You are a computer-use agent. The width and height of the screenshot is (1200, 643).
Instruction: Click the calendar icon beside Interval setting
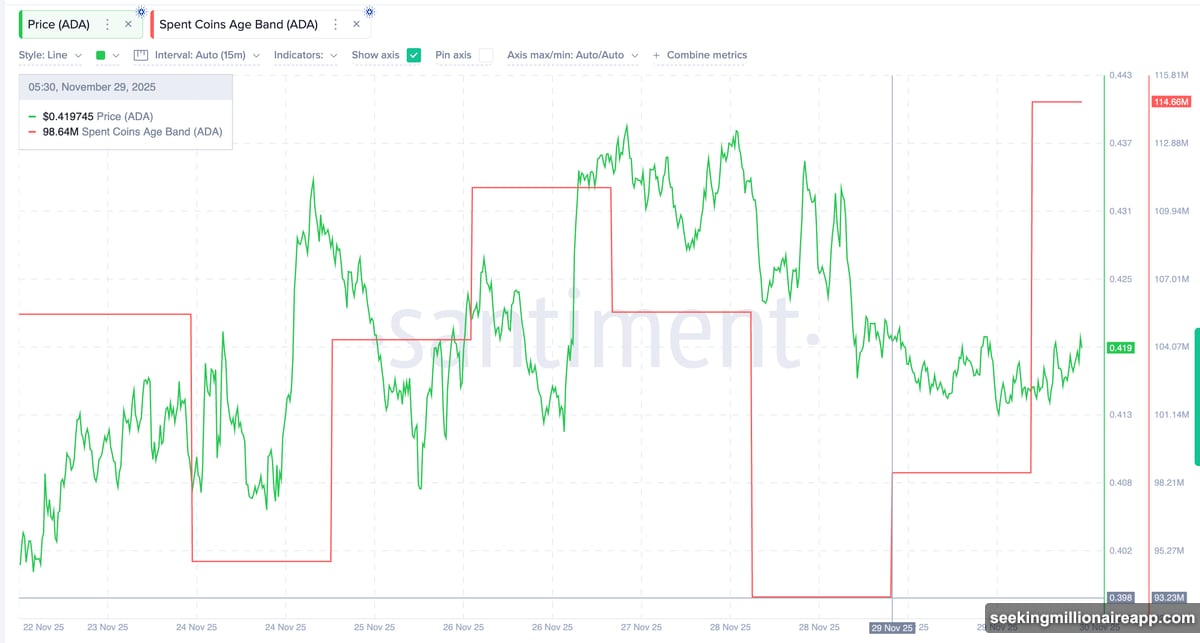[x=142, y=54]
